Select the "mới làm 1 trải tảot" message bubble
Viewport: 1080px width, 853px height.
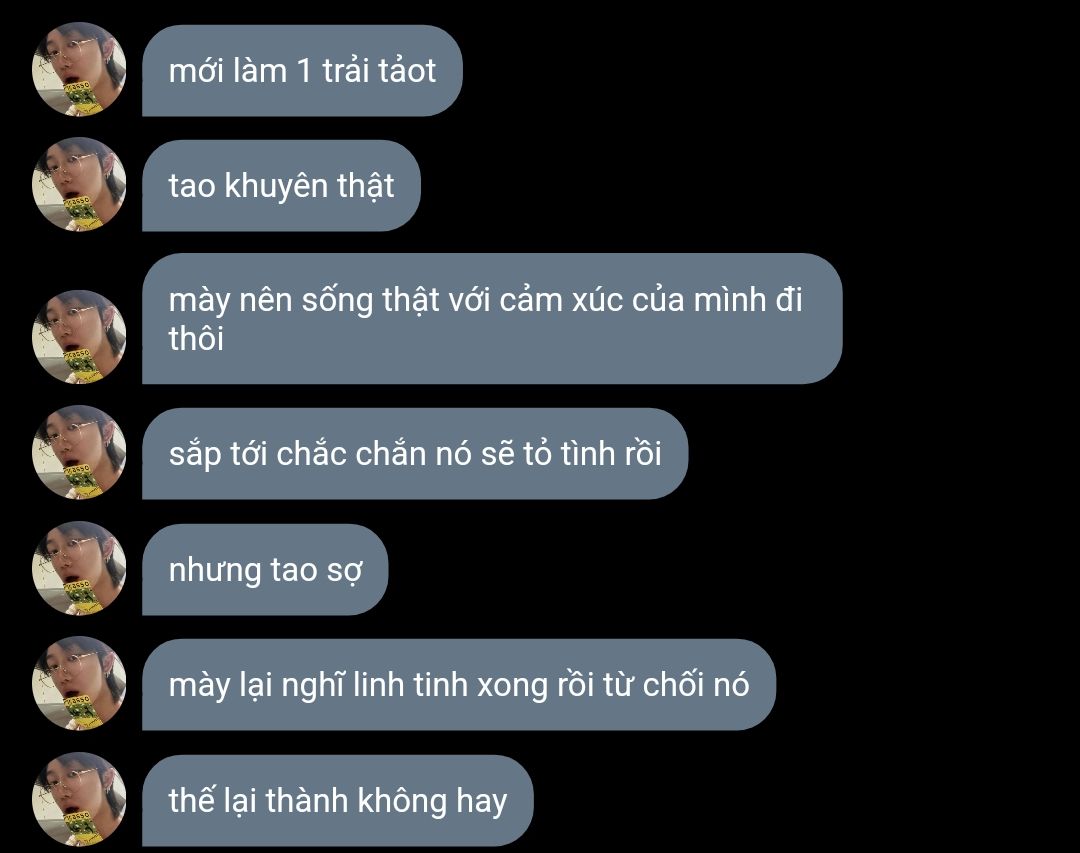click(x=302, y=71)
